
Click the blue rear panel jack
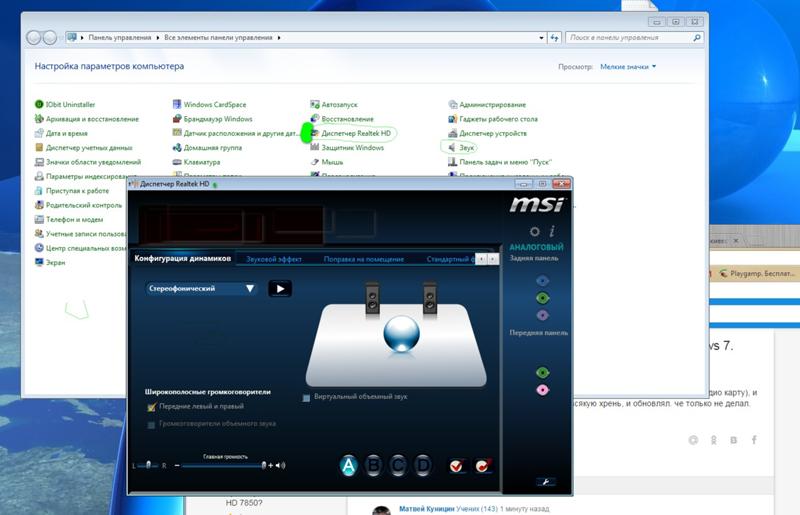(x=542, y=281)
